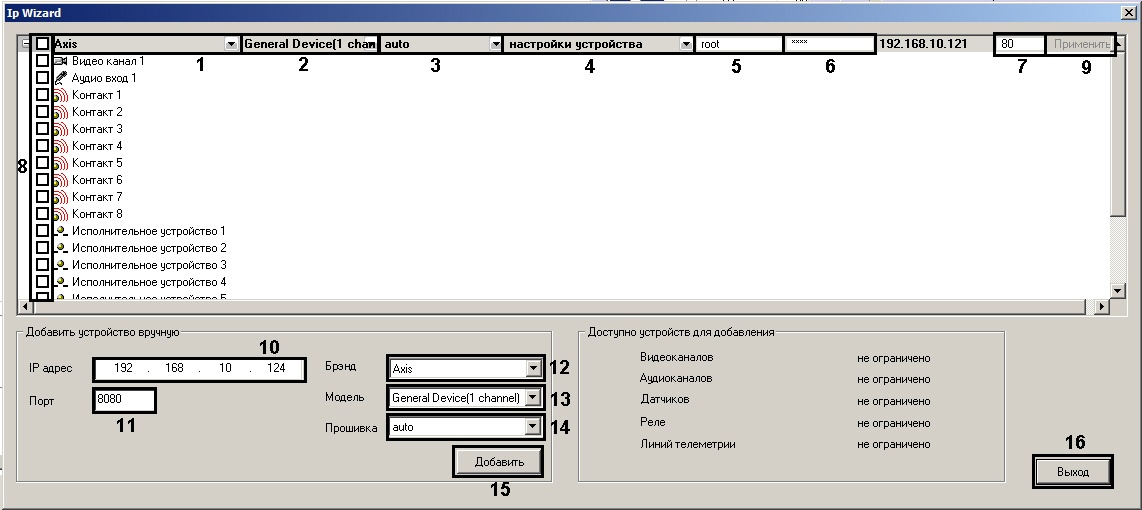Tick the top Axis device checkbox
This screenshot has width=1142, height=510.
pos(42,44)
